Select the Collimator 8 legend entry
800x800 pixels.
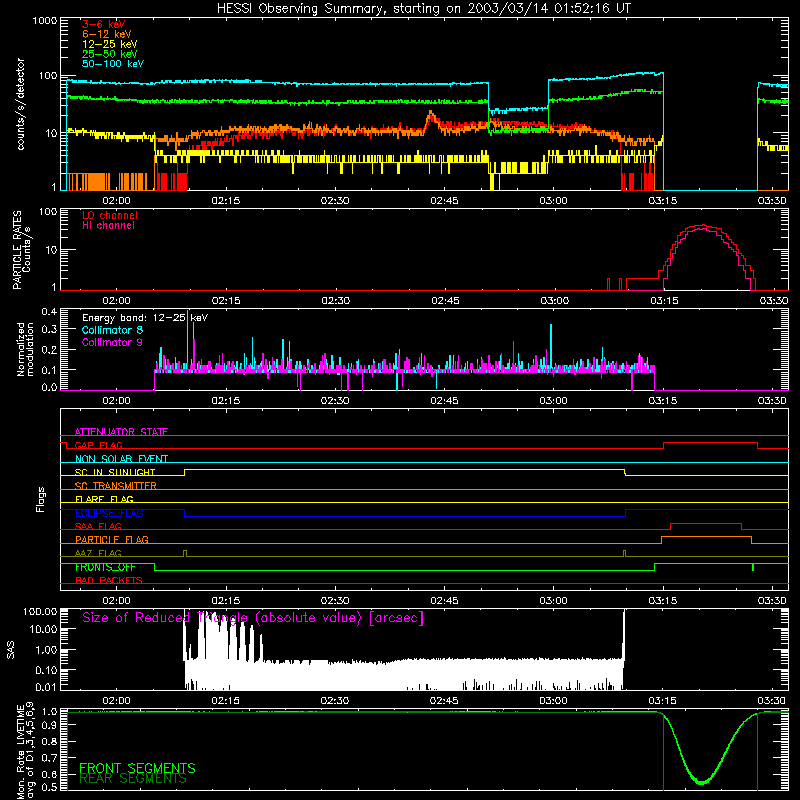click(x=112, y=330)
